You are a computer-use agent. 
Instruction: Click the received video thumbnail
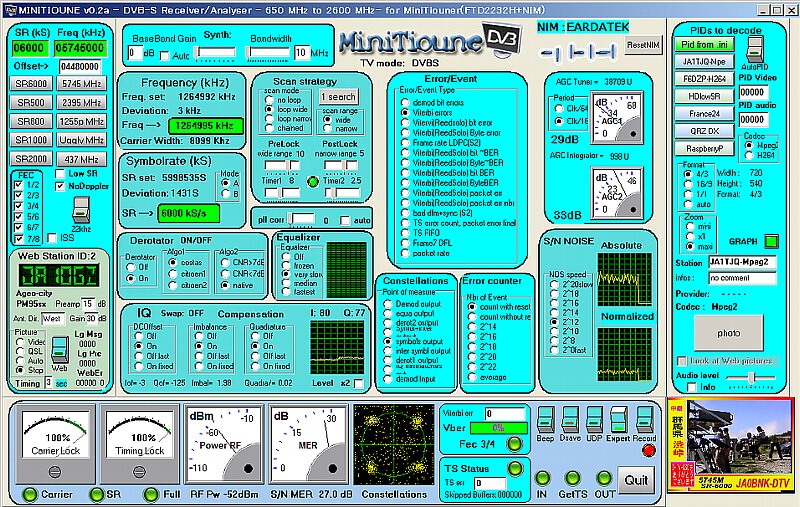click(x=732, y=445)
